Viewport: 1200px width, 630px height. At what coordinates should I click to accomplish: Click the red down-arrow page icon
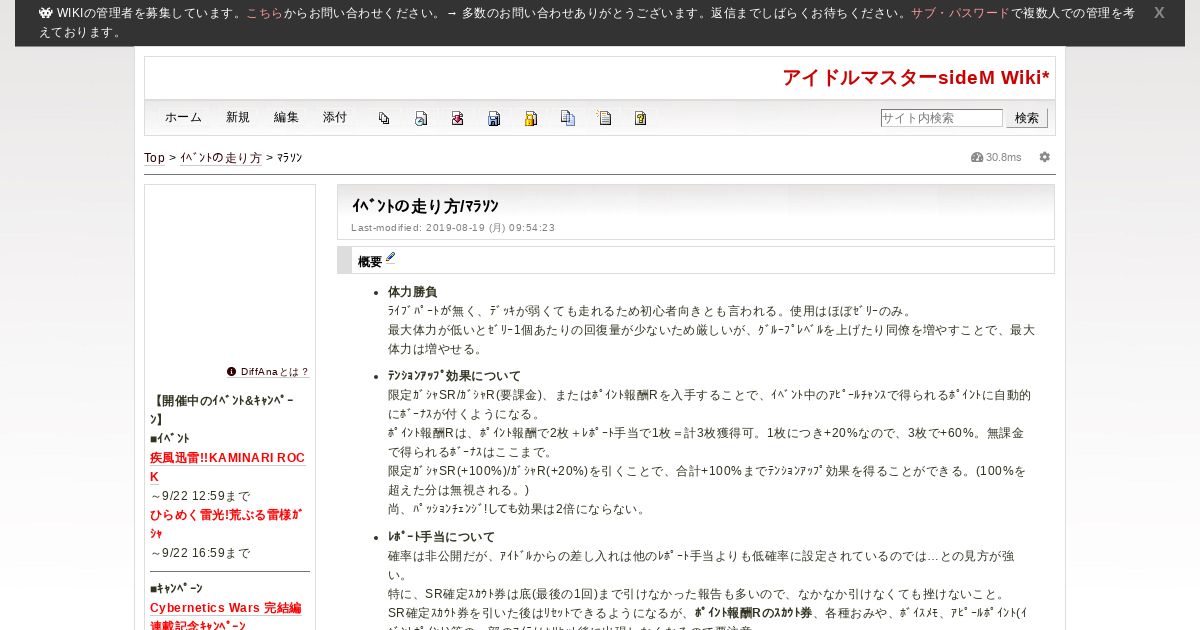[x=457, y=118]
